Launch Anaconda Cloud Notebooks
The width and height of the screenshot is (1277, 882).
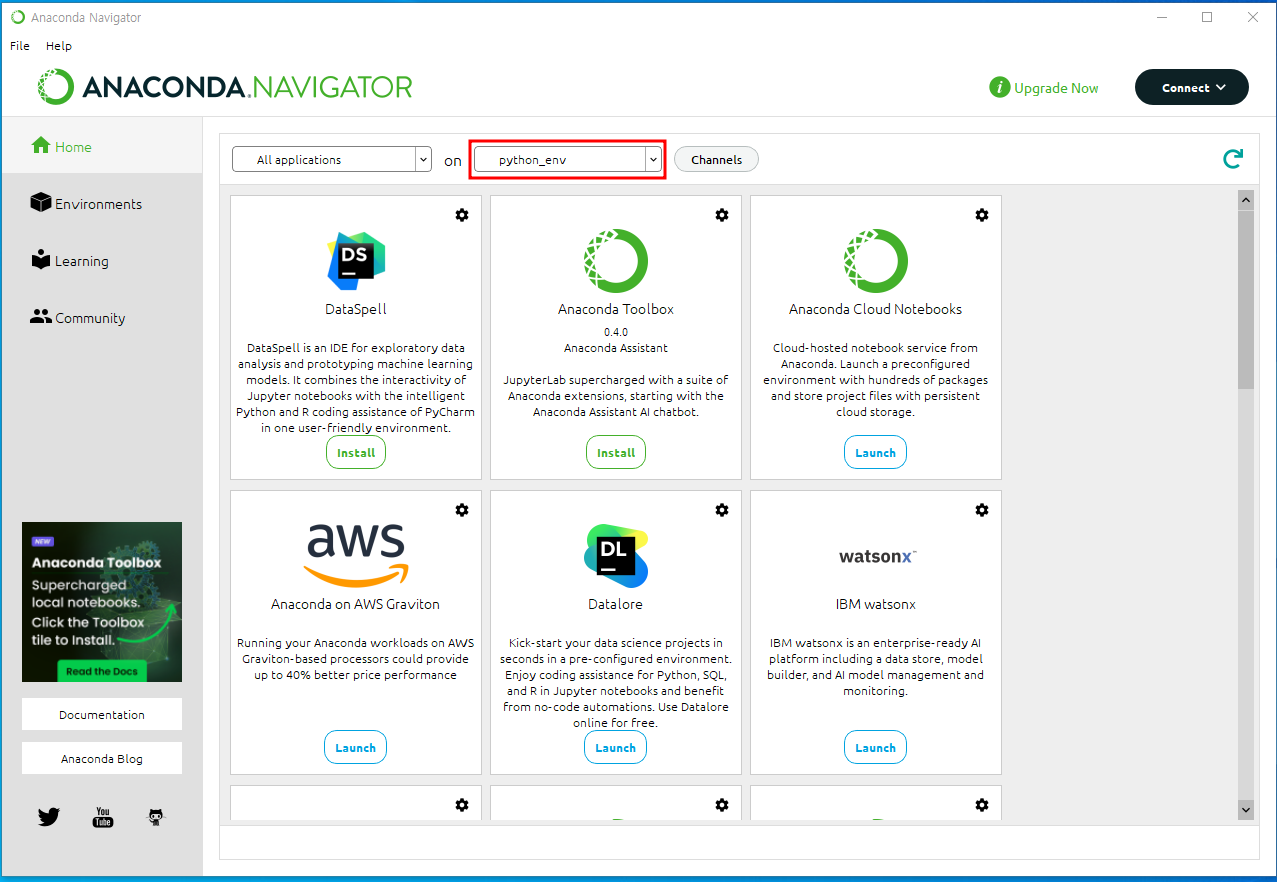876,452
